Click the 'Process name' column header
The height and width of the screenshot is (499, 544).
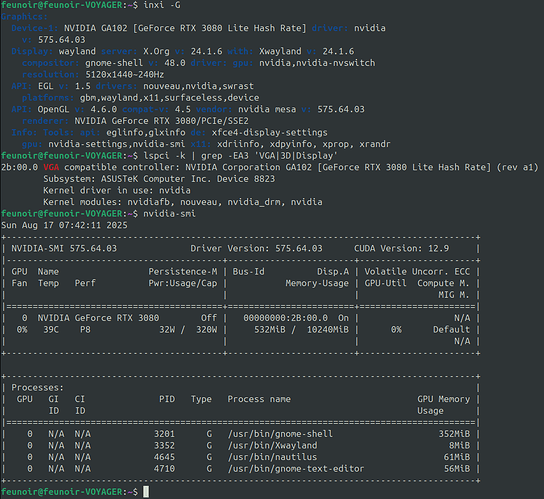tap(259, 399)
